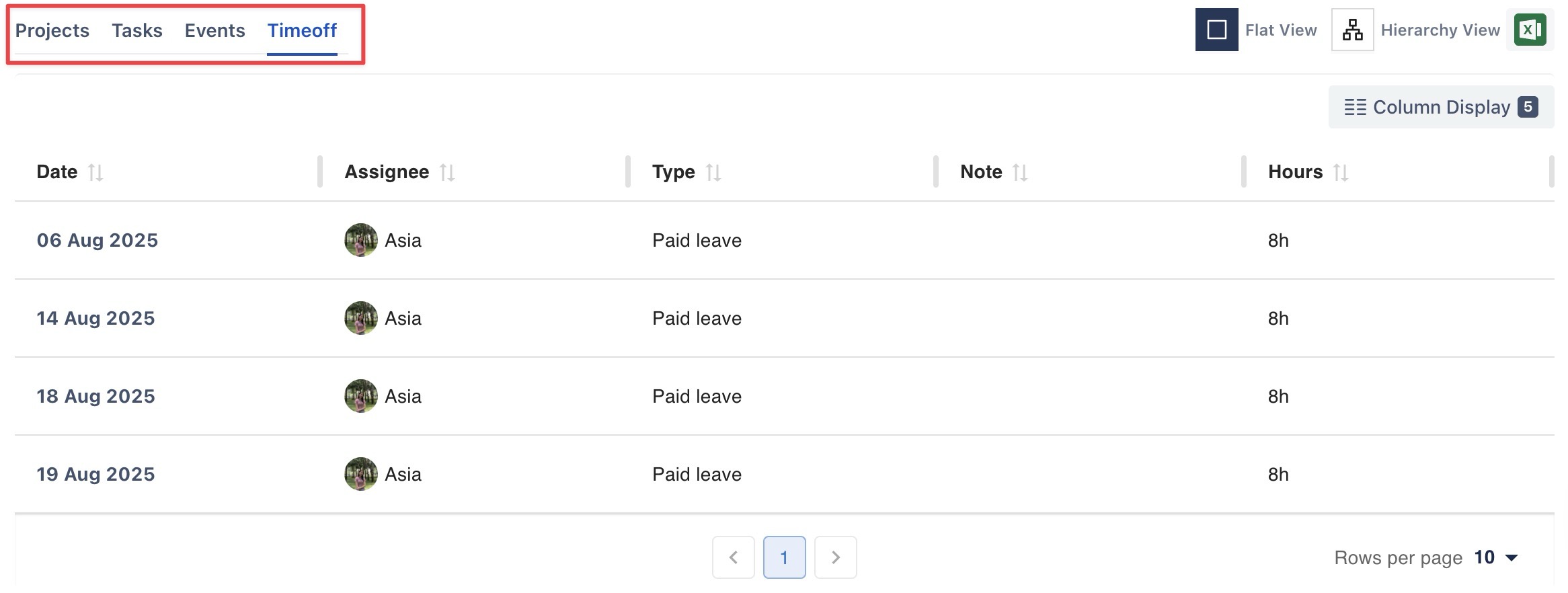Expand Rows per page dropdown
The image size is (1568, 593).
tap(1495, 557)
